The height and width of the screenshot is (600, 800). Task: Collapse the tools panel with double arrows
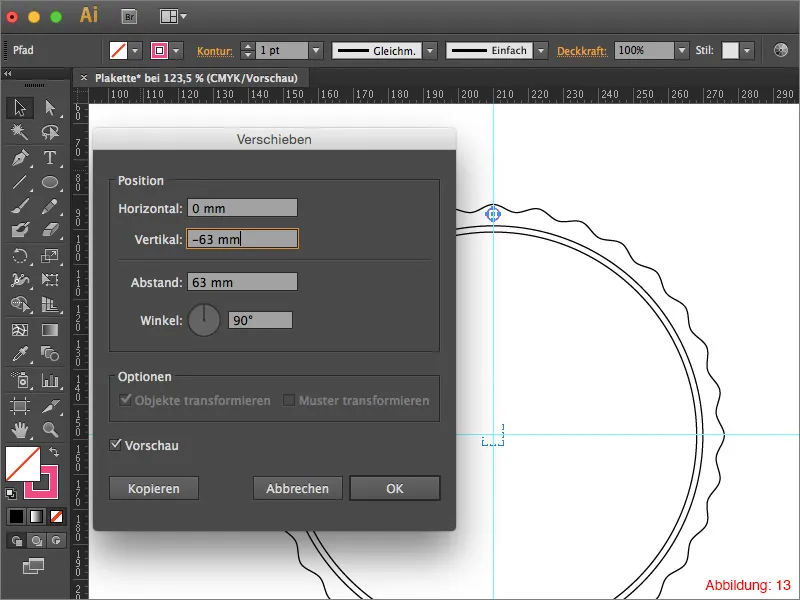point(8,74)
